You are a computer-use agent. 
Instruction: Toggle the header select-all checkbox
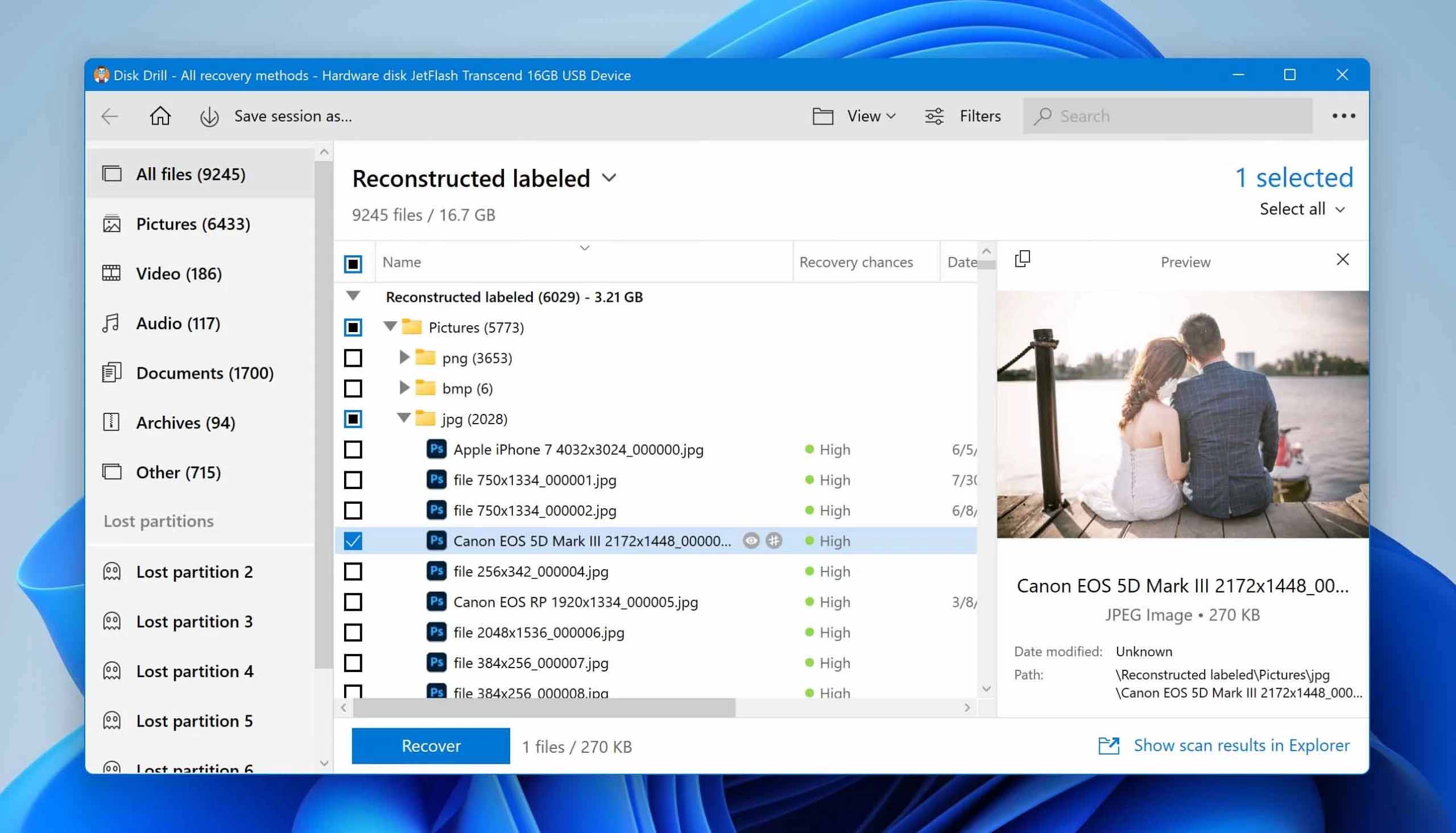pyautogui.click(x=353, y=264)
